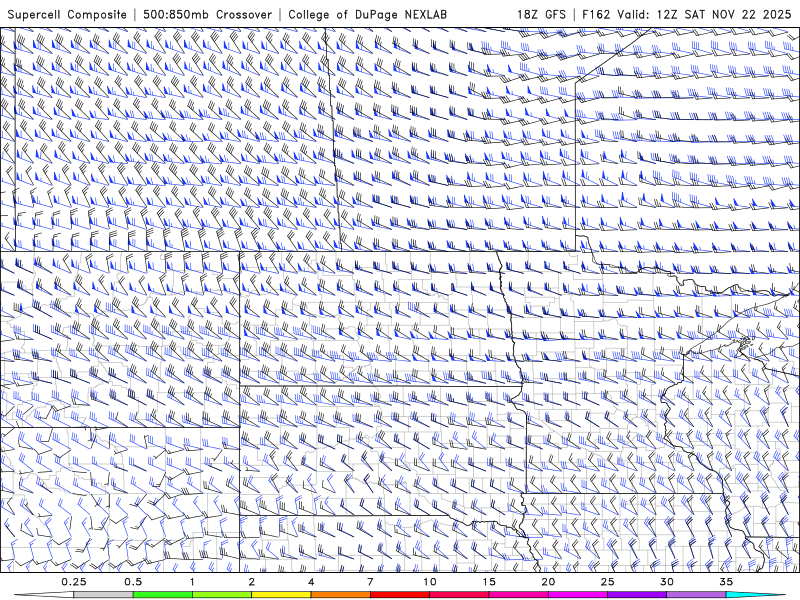The width and height of the screenshot is (800, 600).
Task: Click the green swatch between 0.5 and 1
Action: (162, 595)
